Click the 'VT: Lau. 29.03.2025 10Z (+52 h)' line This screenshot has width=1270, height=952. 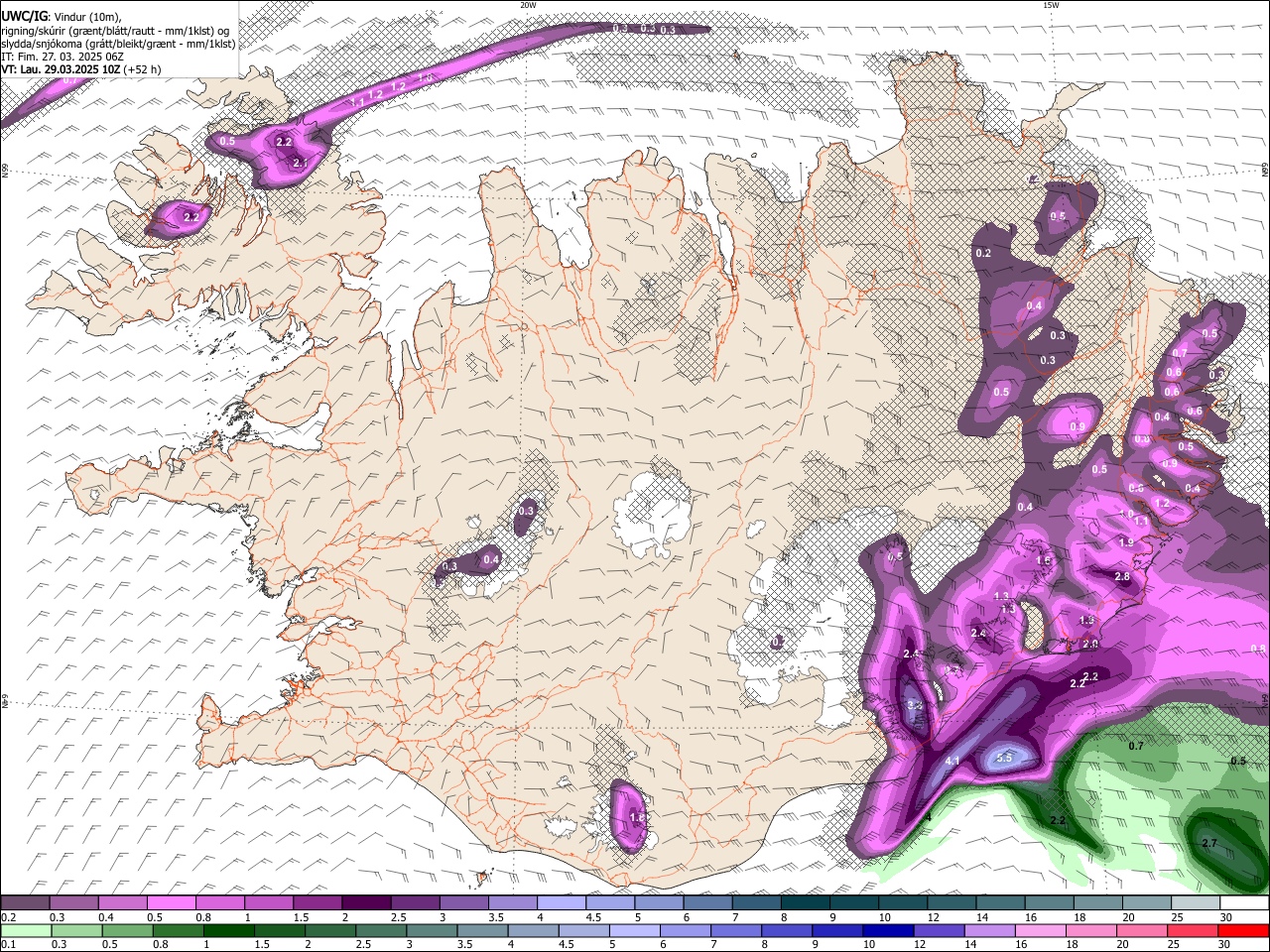[81, 69]
